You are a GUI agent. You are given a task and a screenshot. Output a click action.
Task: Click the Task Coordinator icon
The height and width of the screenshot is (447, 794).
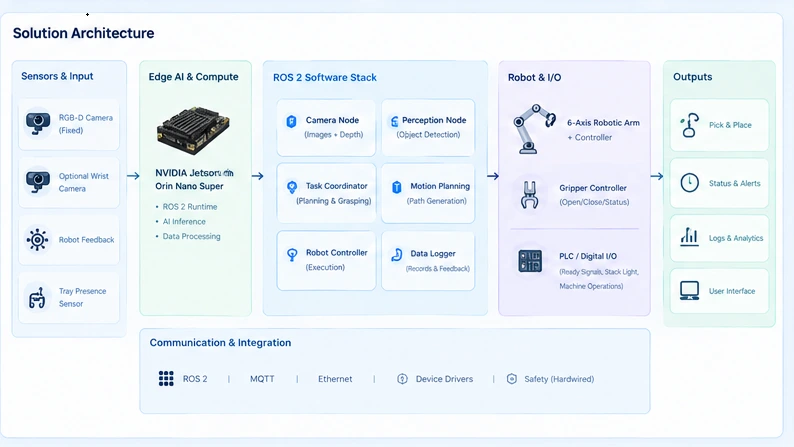point(292,187)
